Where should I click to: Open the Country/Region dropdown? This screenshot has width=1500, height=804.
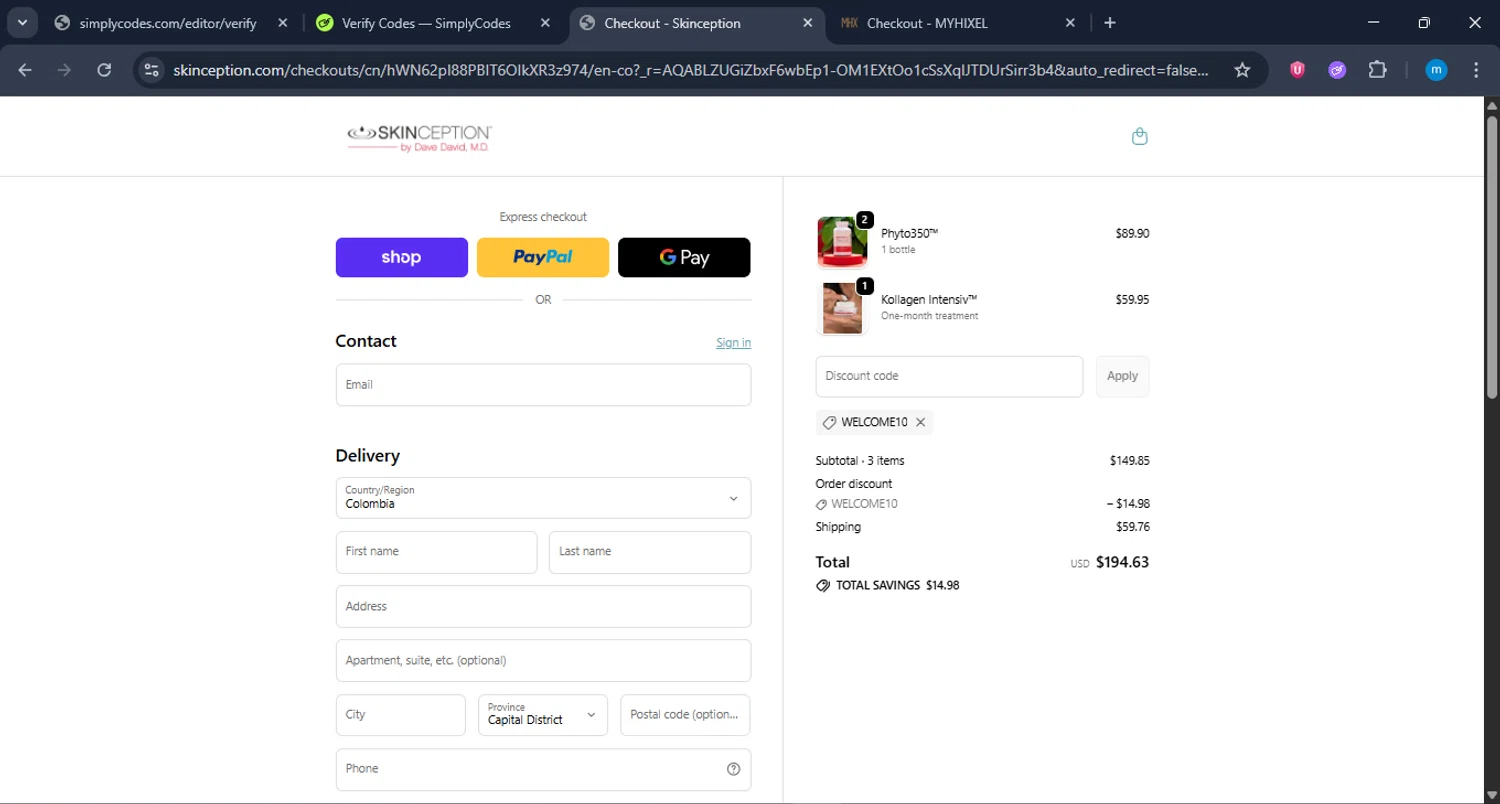[x=543, y=498]
